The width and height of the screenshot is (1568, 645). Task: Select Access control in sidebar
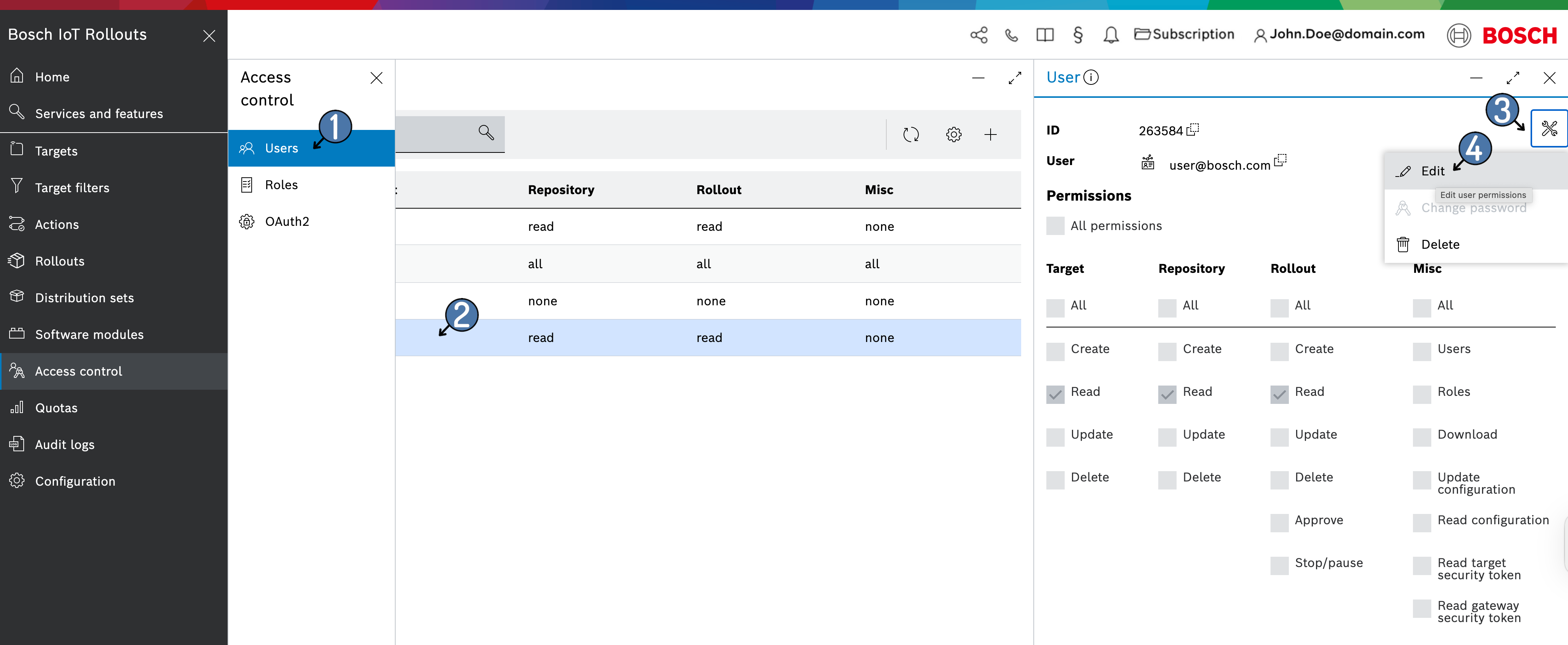pyautogui.click(x=114, y=371)
